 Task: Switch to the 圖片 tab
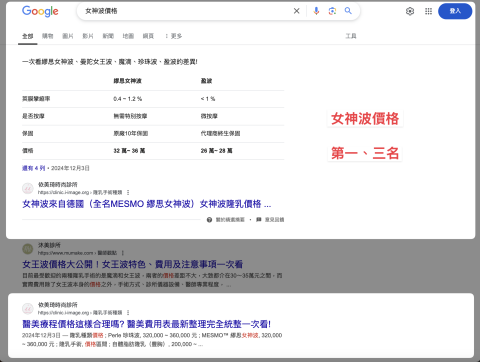click(x=68, y=36)
